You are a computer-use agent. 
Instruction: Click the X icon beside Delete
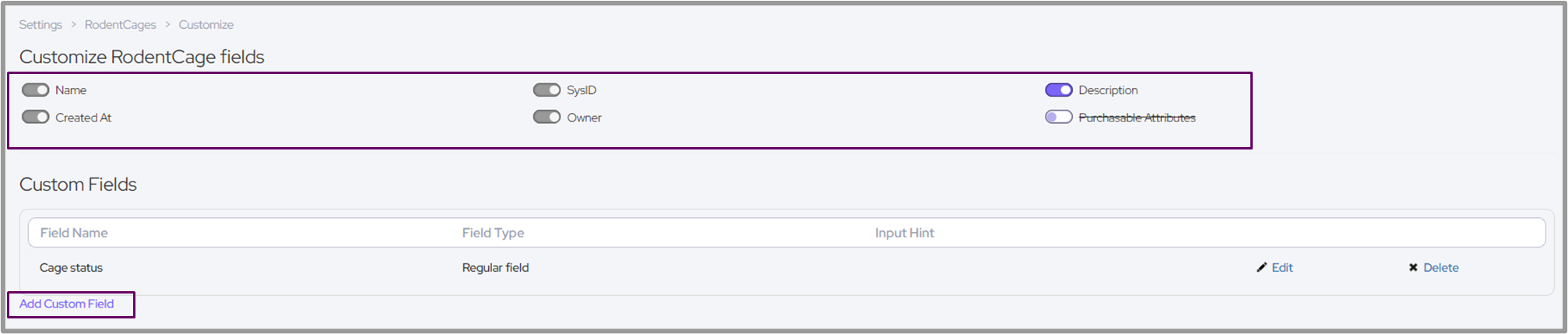pos(1413,268)
